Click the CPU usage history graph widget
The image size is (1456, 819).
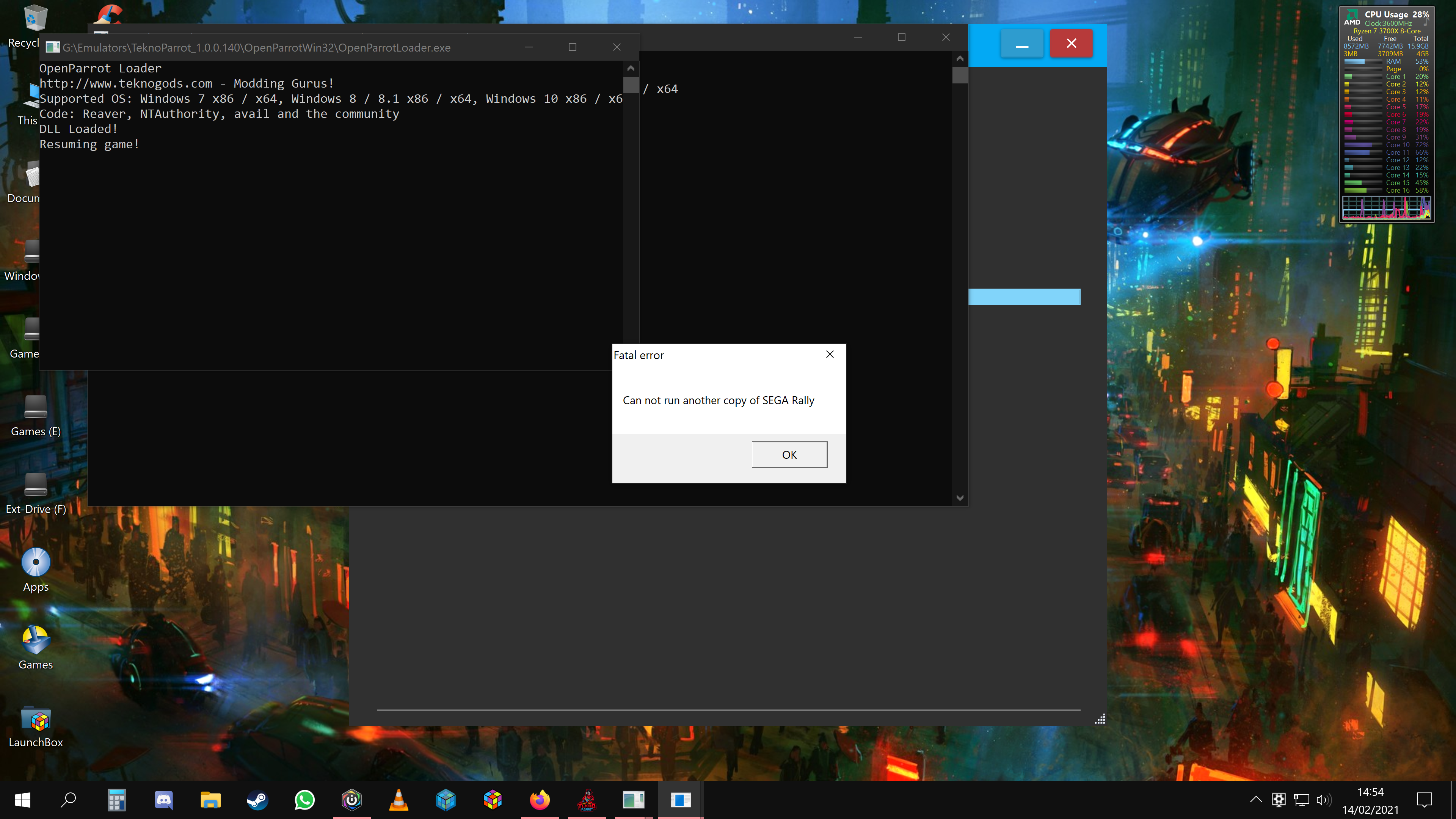click(1387, 207)
